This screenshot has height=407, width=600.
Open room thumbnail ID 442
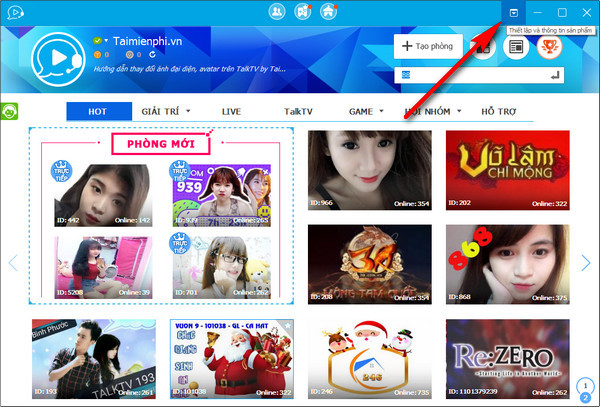pos(103,195)
